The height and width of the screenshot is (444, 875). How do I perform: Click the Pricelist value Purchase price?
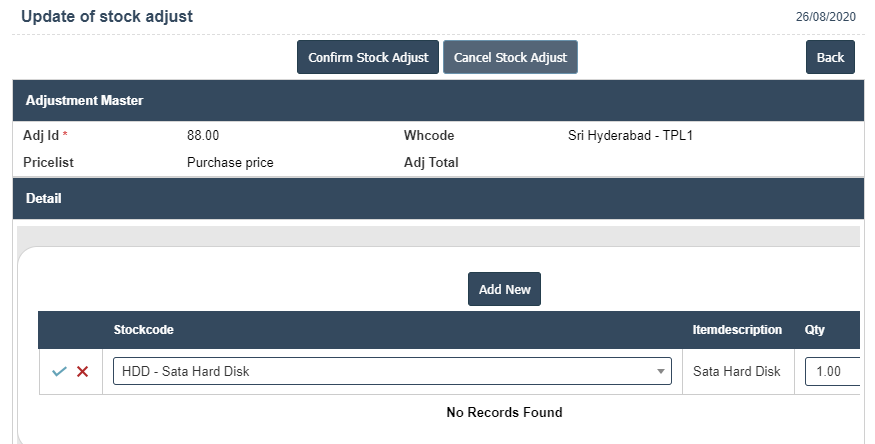pyautogui.click(x=230, y=162)
